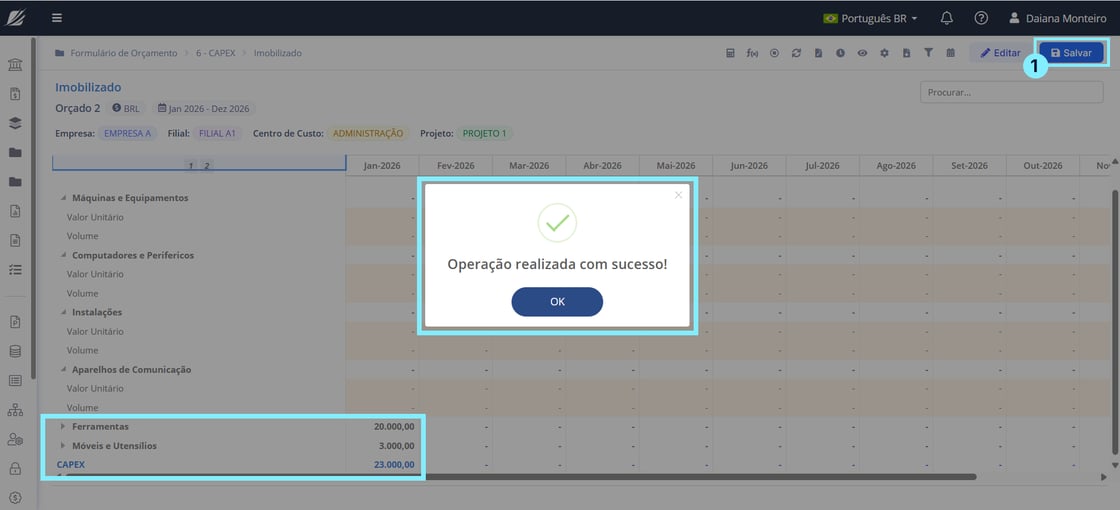Open the gear settings icon in toolbar
The width and height of the screenshot is (1120, 510).
884,53
